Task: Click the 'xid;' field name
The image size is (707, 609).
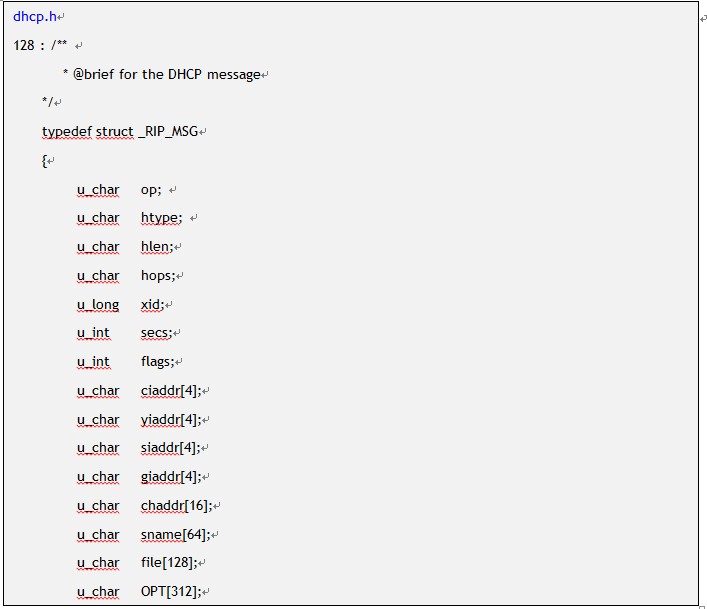Action: (152, 305)
